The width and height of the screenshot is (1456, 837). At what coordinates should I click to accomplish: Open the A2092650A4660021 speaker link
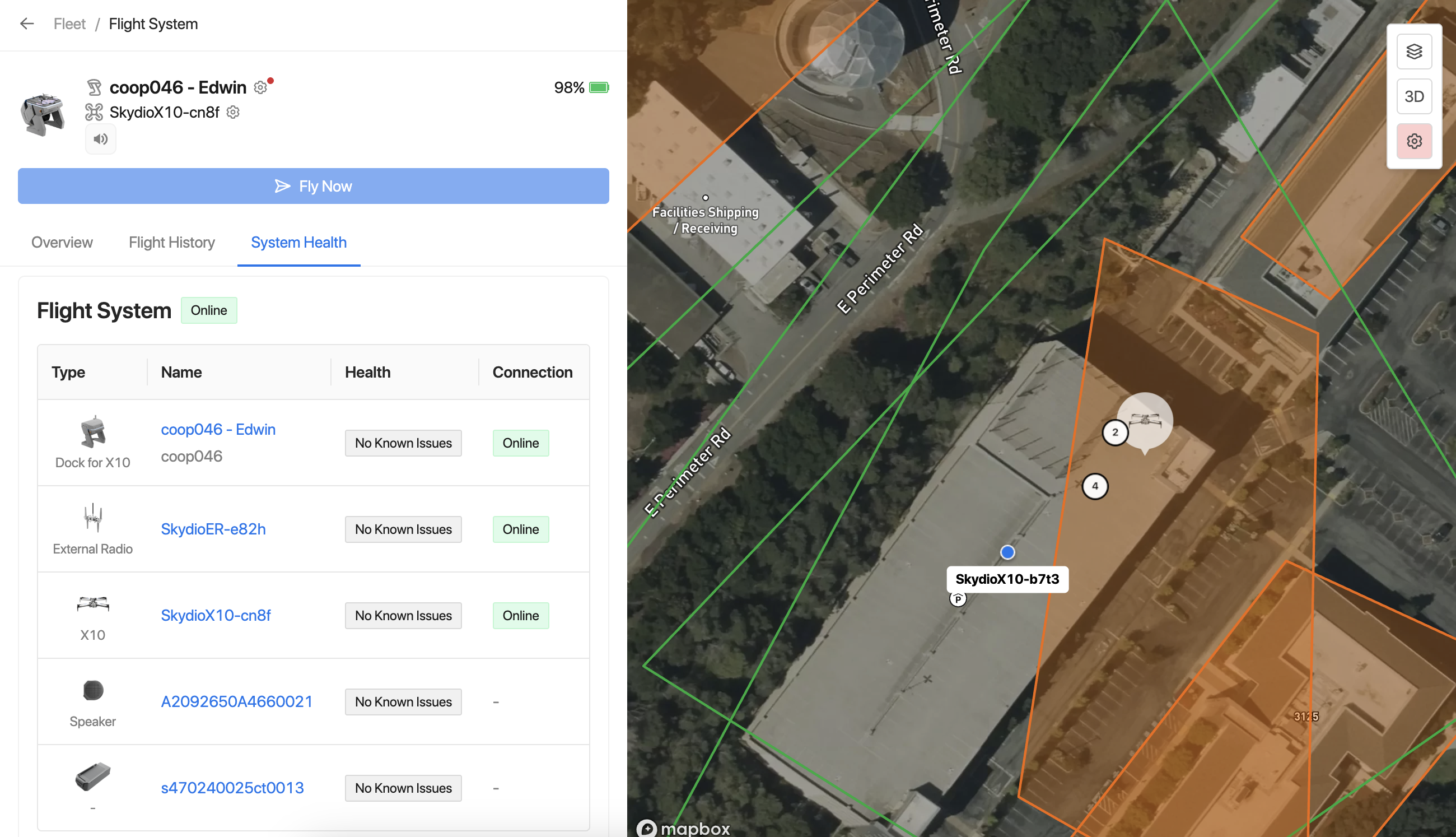click(237, 701)
